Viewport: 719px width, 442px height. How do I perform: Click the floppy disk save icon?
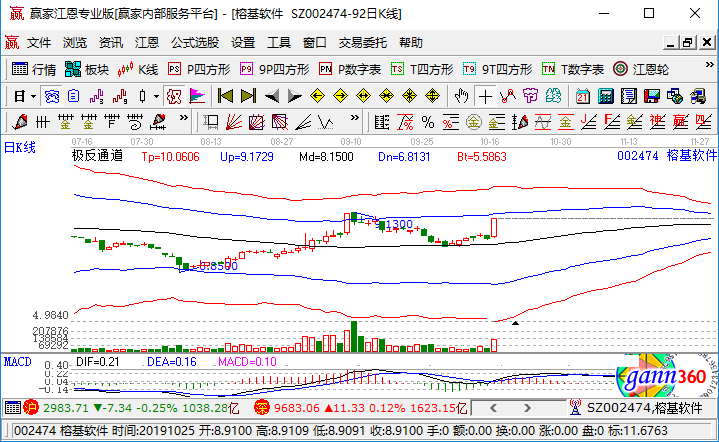pyautogui.click(x=652, y=97)
